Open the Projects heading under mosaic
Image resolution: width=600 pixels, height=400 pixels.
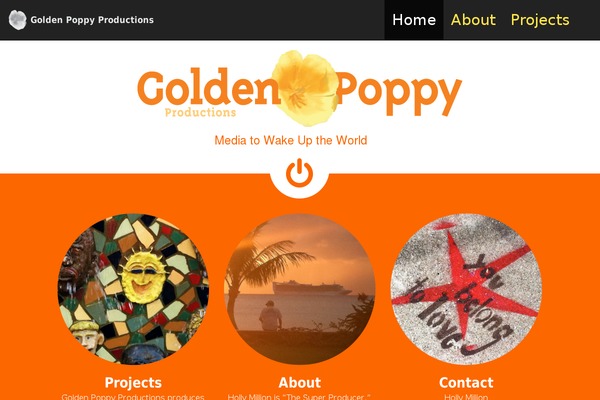133,382
